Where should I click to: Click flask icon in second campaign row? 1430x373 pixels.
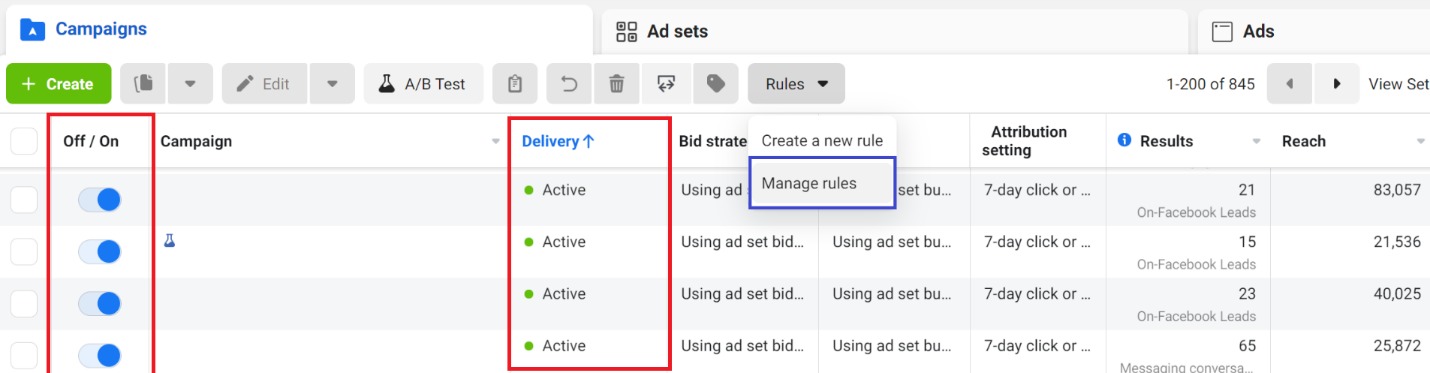[169, 241]
